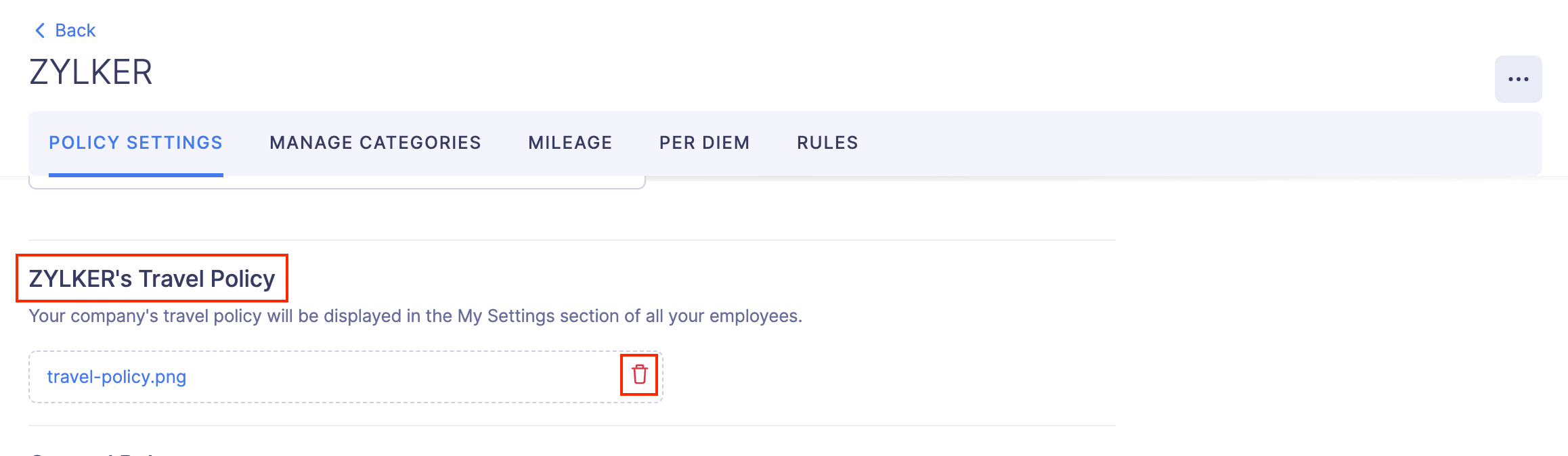This screenshot has height=456, width=1568.
Task: Switch to the MANAGE CATEGORIES tab
Action: tap(375, 143)
